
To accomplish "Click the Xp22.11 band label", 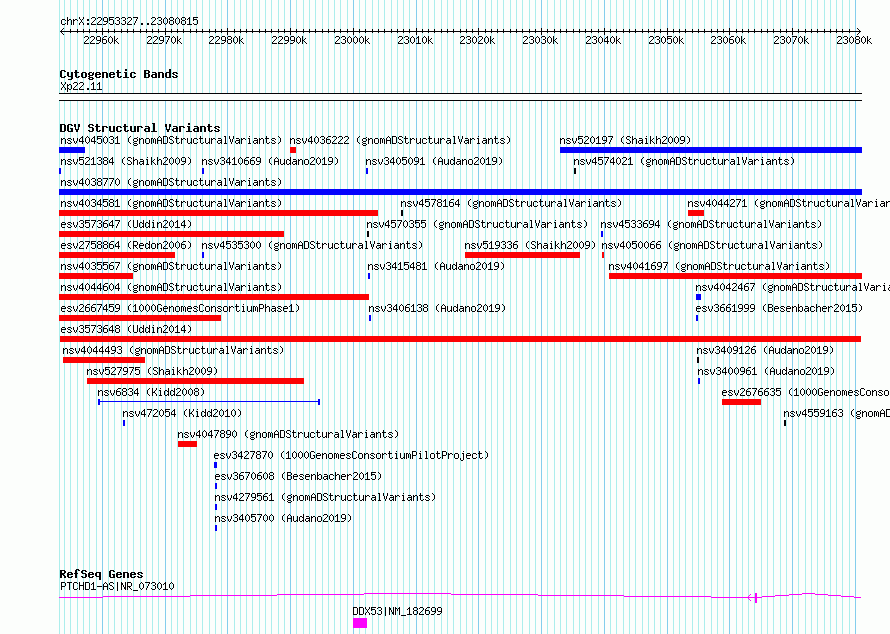I will [81, 87].
